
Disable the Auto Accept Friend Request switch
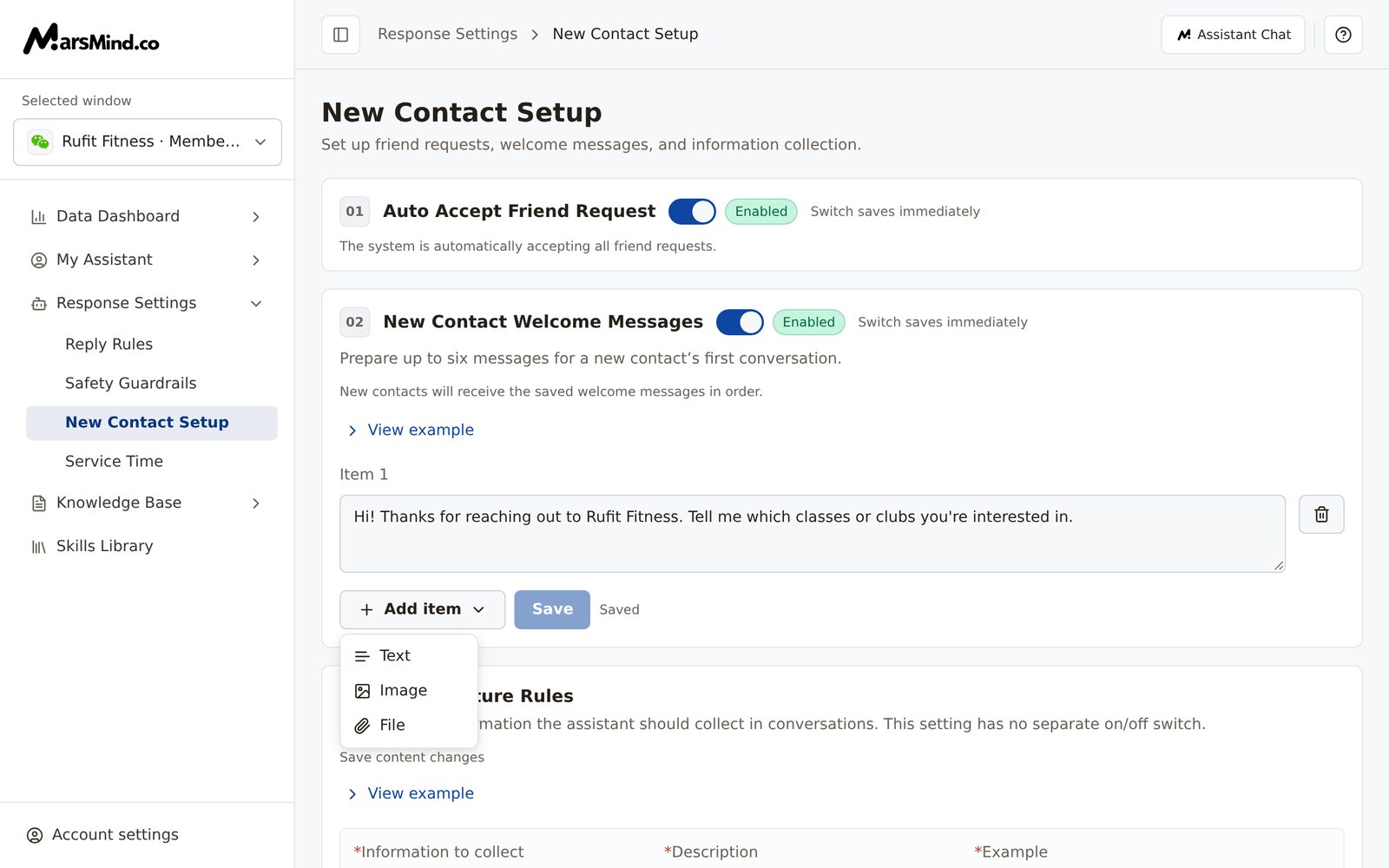click(692, 212)
